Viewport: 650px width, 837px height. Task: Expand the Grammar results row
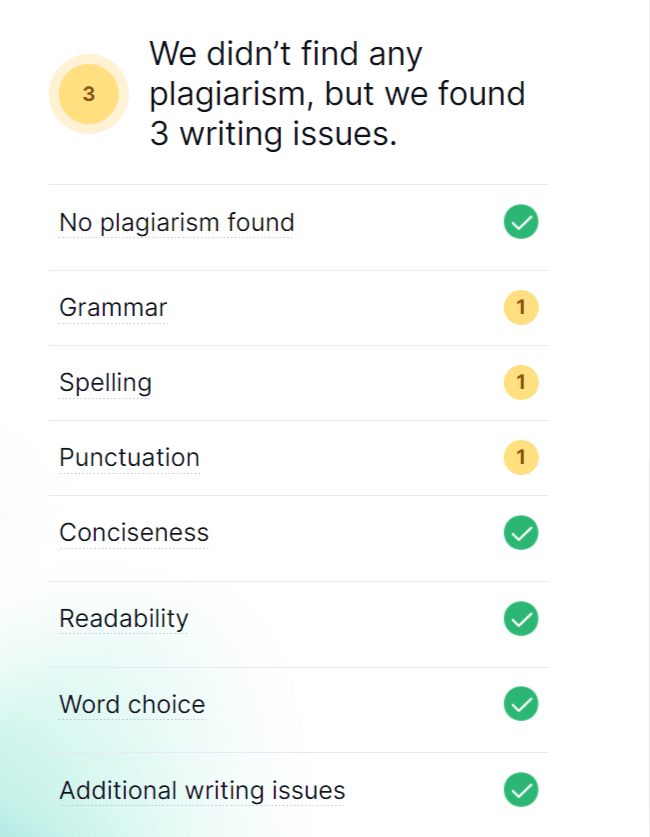click(300, 307)
